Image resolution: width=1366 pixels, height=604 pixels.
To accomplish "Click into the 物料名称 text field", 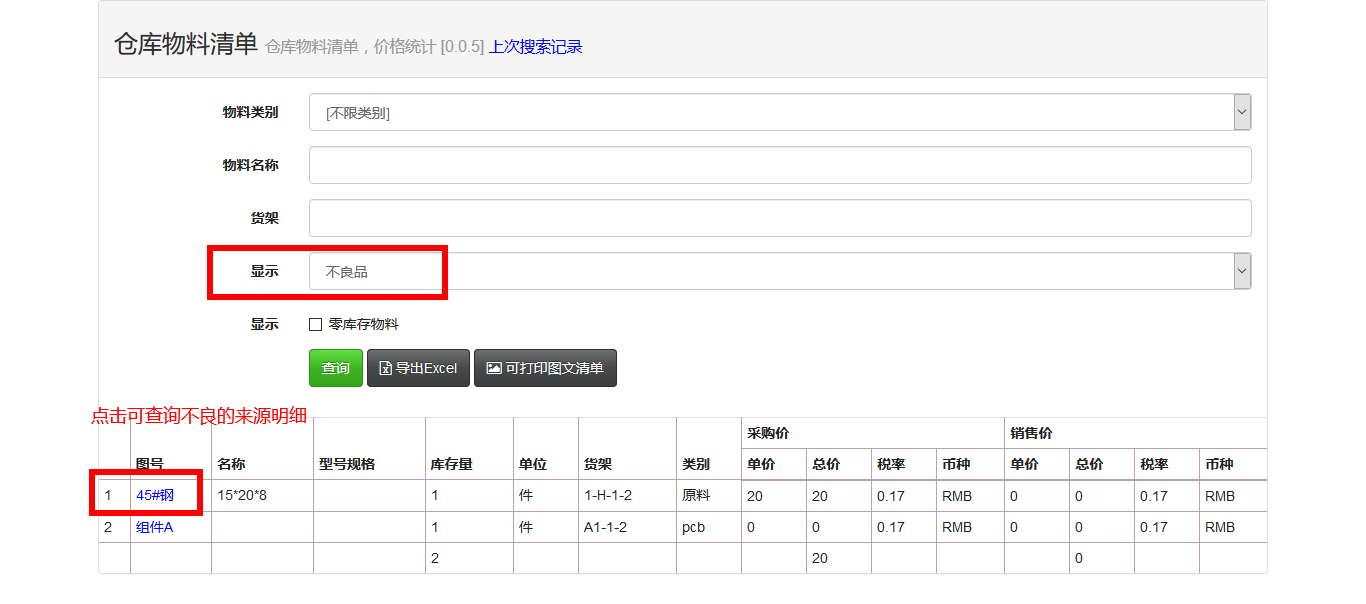I will pyautogui.click(x=780, y=166).
